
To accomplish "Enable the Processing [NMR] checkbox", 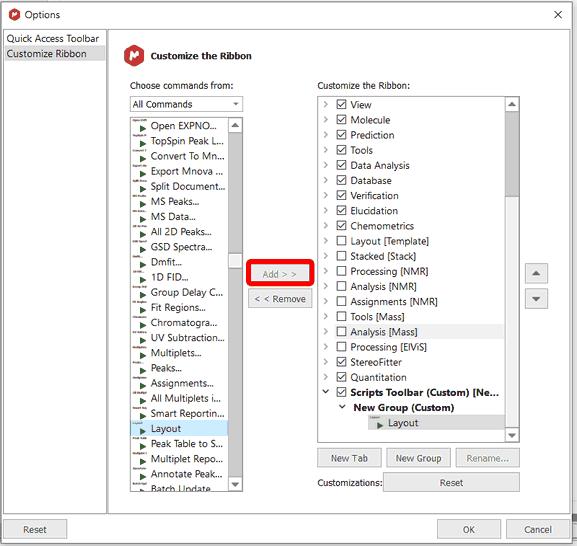I will pos(341,271).
